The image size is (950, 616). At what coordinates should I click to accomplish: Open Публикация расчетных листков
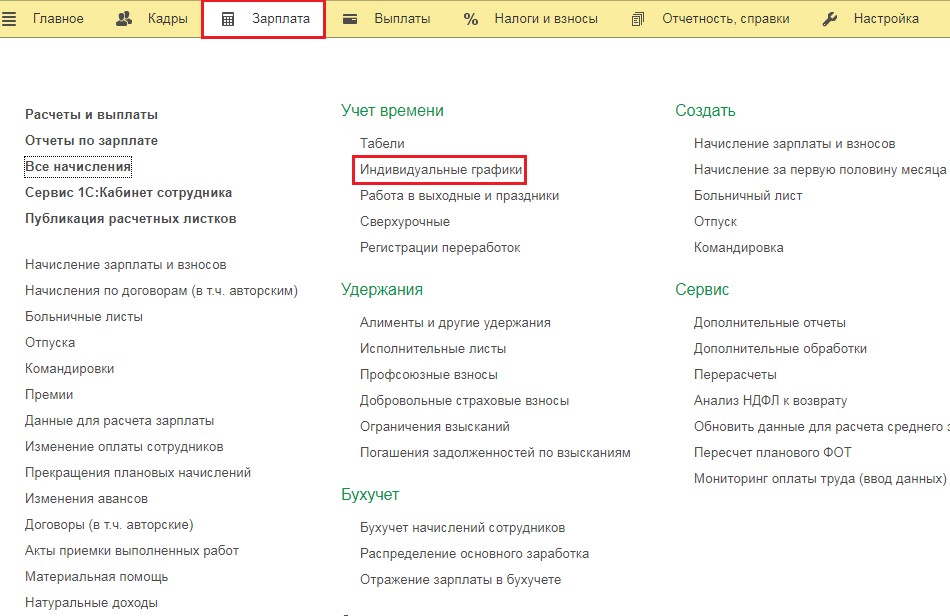pyautogui.click(x=130, y=219)
